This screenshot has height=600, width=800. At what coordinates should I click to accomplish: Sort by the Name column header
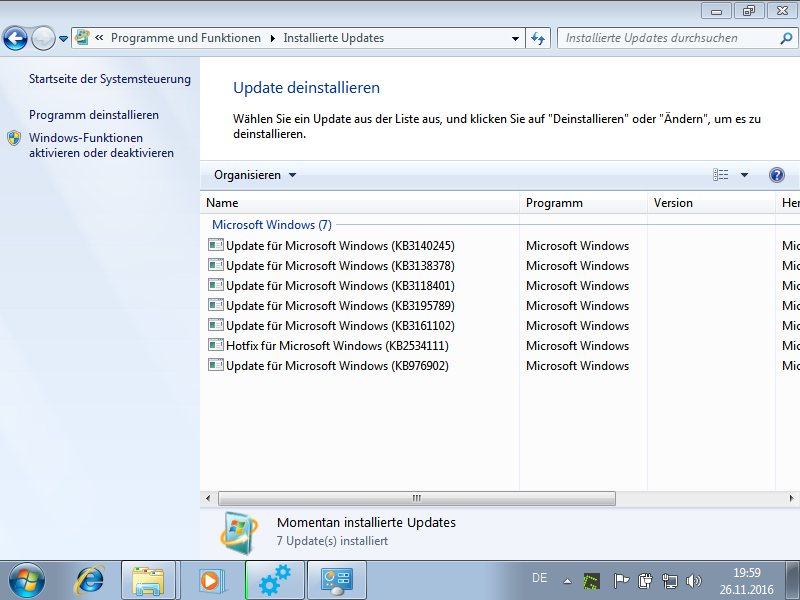tap(360, 203)
